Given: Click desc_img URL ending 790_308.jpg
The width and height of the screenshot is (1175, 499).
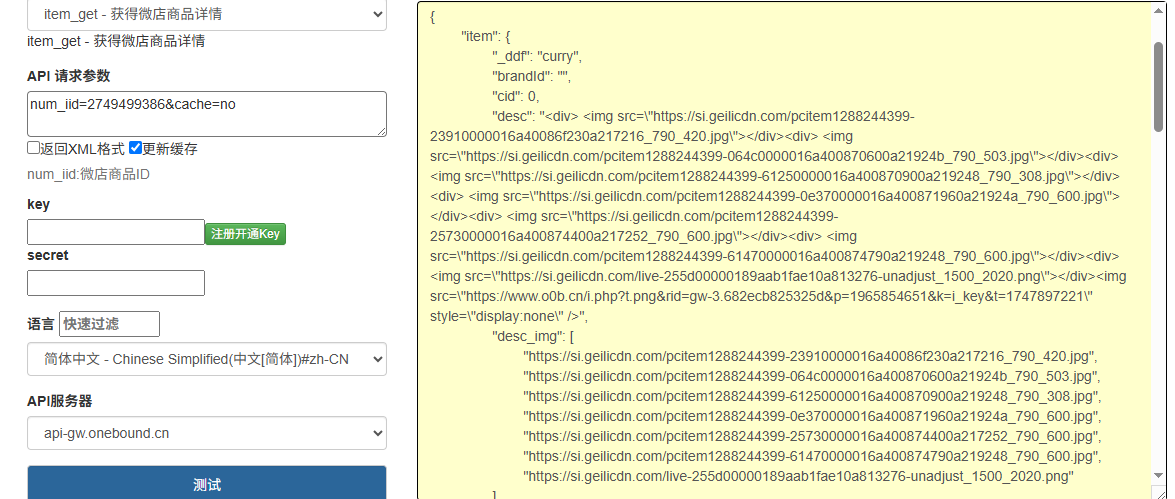Looking at the screenshot, I should tap(812, 396).
